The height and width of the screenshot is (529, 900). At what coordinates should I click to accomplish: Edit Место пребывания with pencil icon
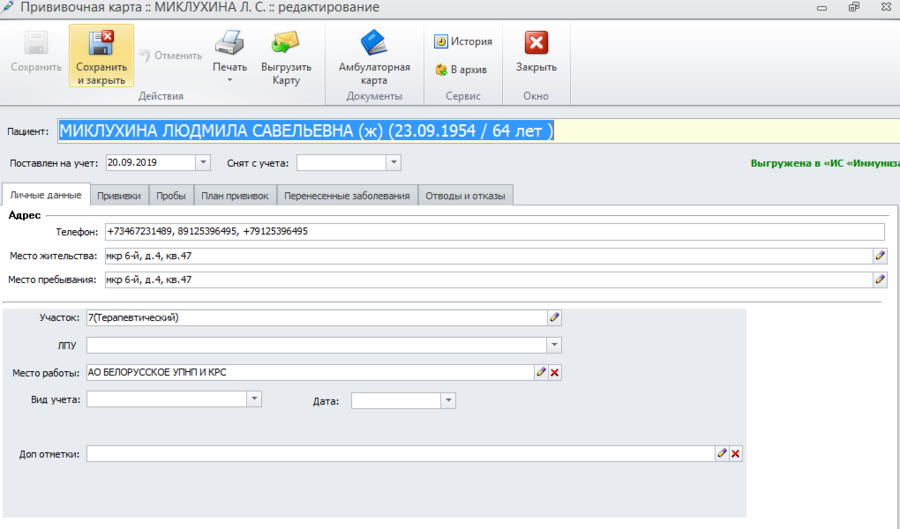[x=880, y=280]
